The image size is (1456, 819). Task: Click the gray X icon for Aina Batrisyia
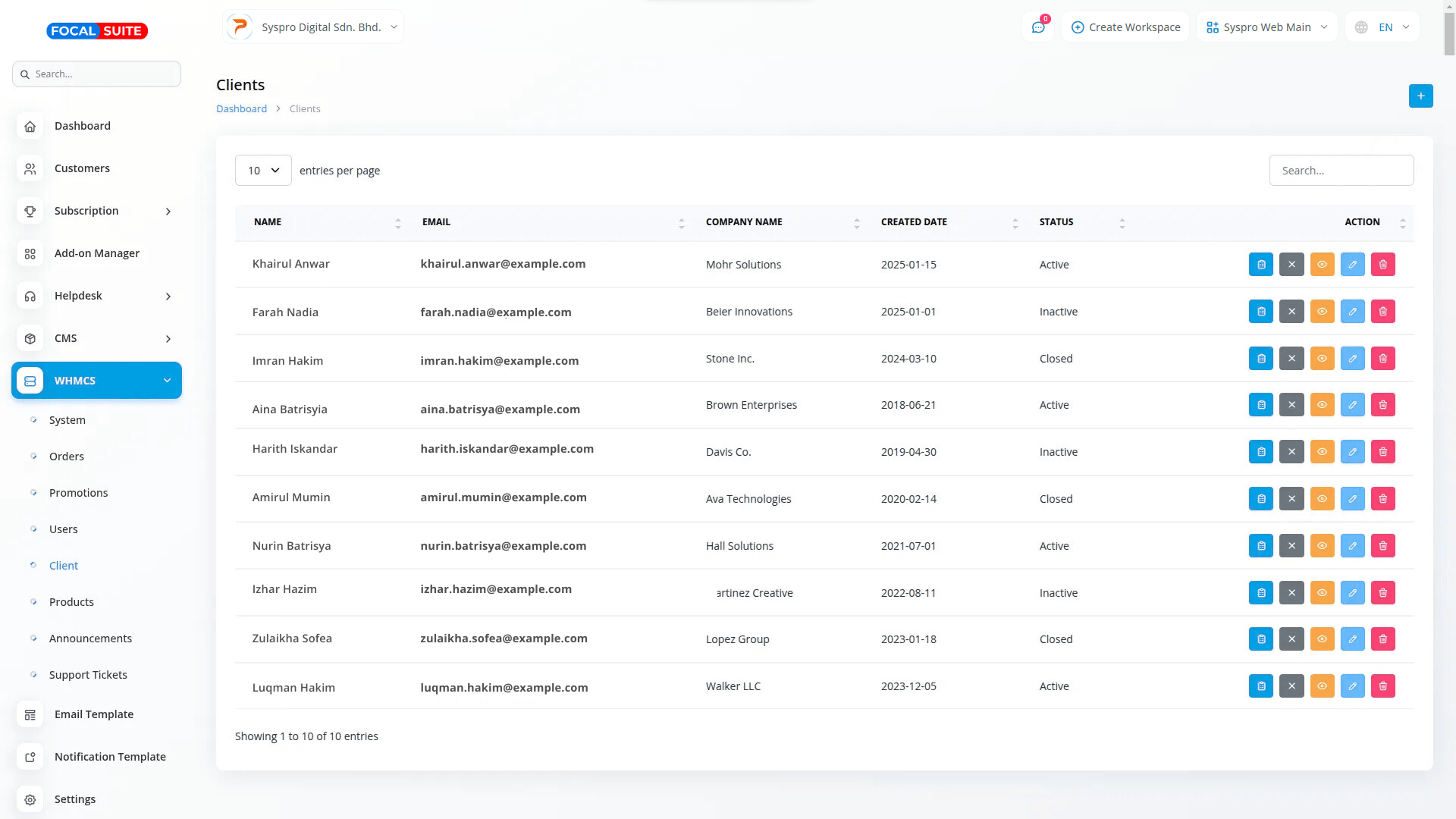point(1291,405)
